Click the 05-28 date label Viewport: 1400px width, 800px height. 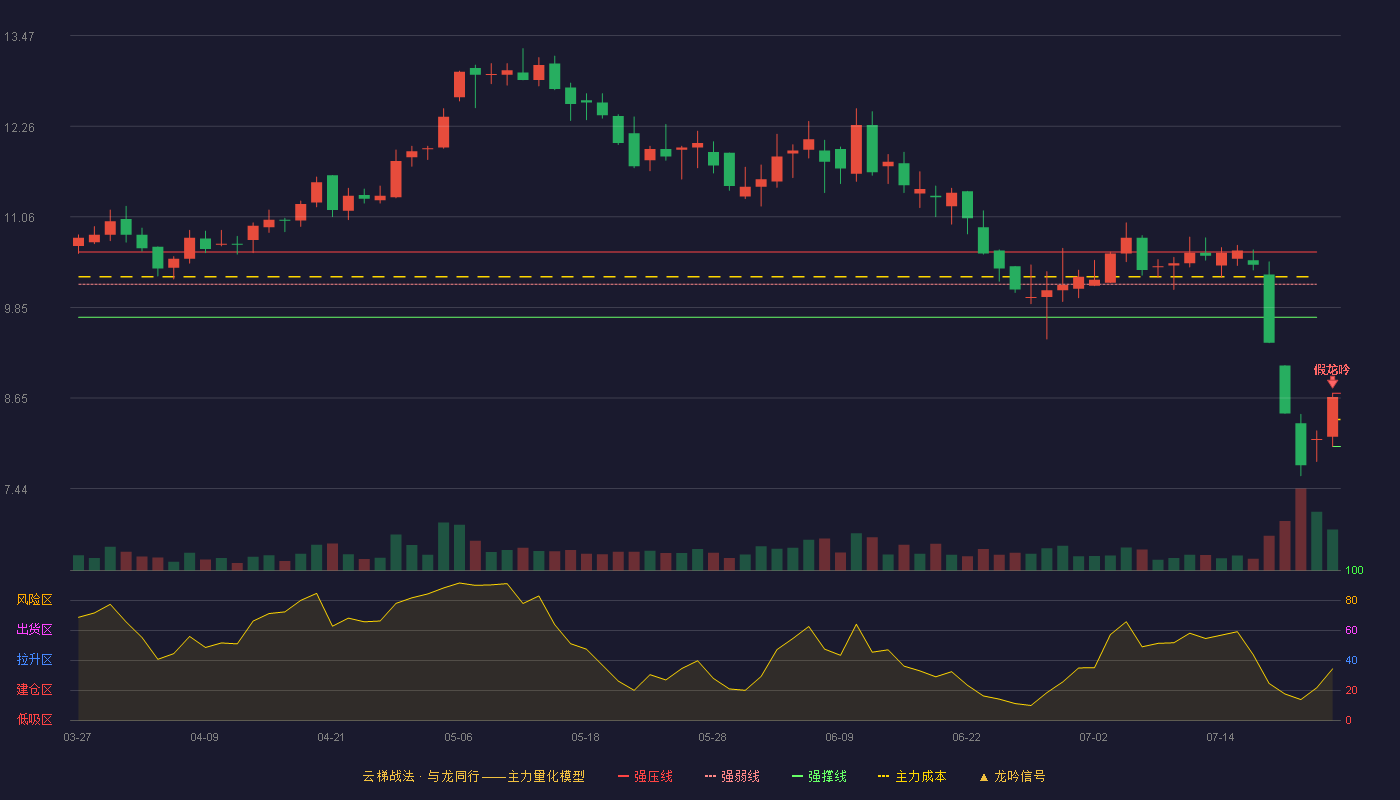712,737
